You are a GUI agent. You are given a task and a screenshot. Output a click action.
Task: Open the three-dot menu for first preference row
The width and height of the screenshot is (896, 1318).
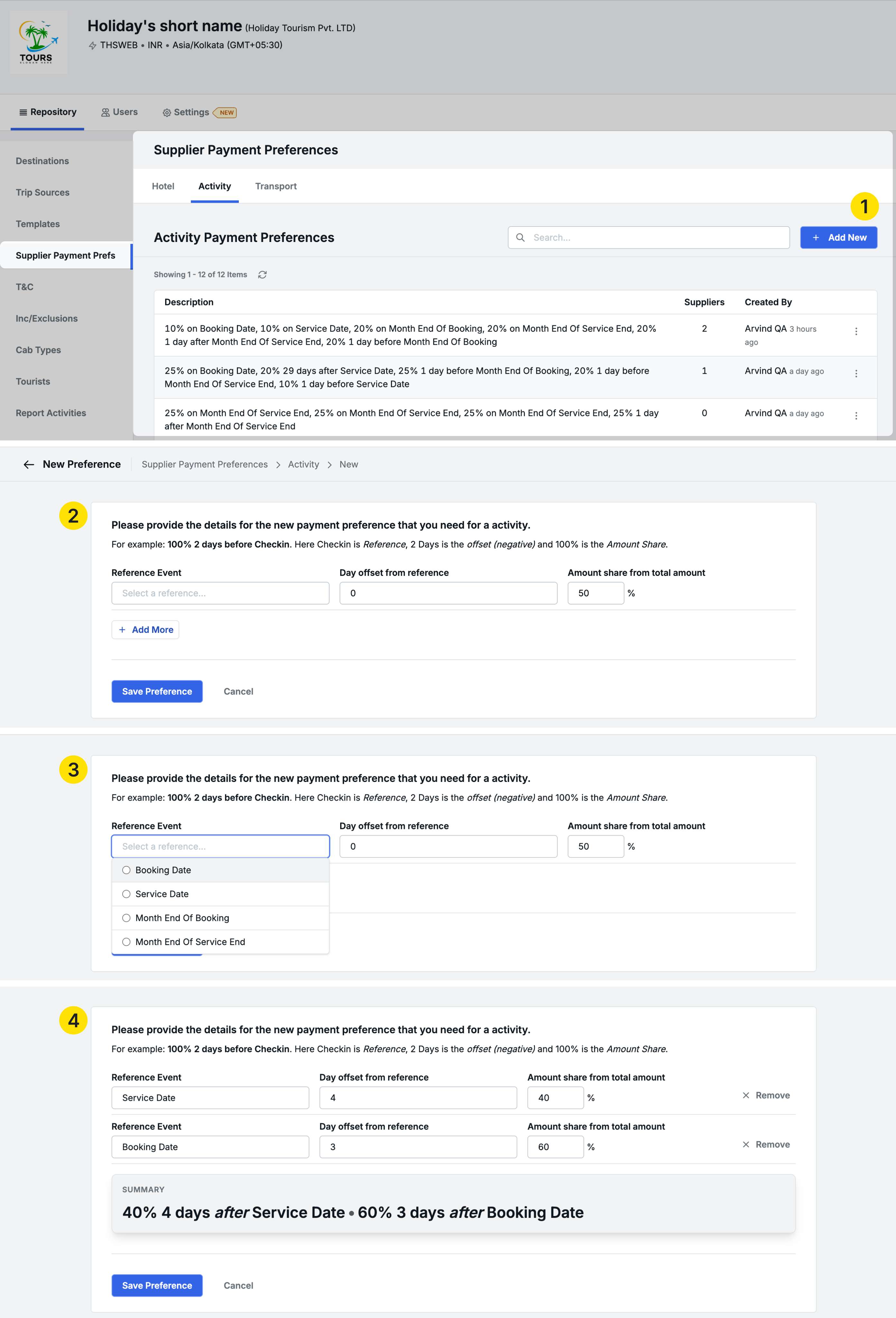856,331
